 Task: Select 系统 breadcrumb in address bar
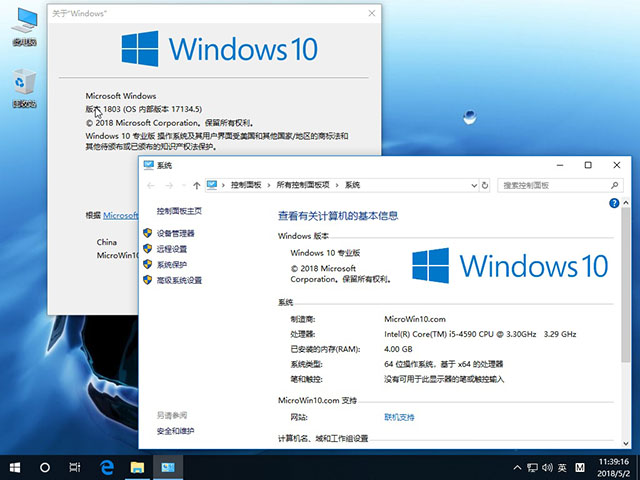[x=353, y=185]
